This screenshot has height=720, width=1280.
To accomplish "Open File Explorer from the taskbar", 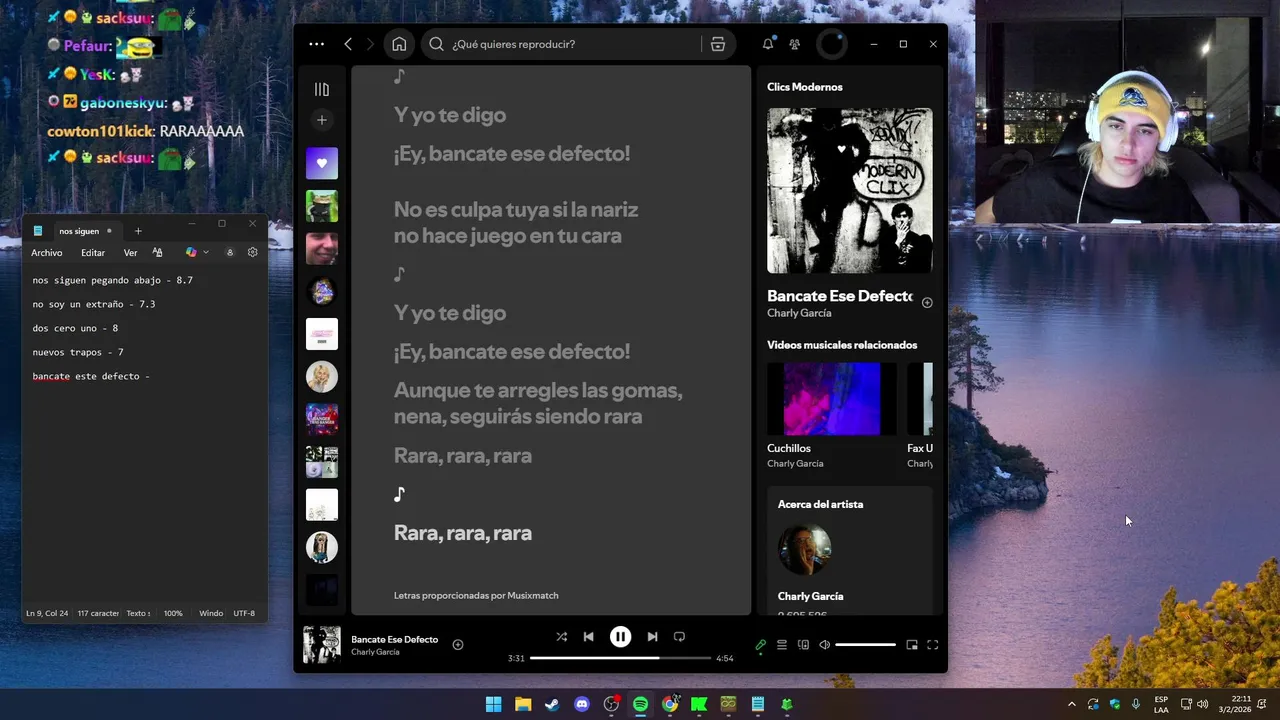I will (523, 704).
